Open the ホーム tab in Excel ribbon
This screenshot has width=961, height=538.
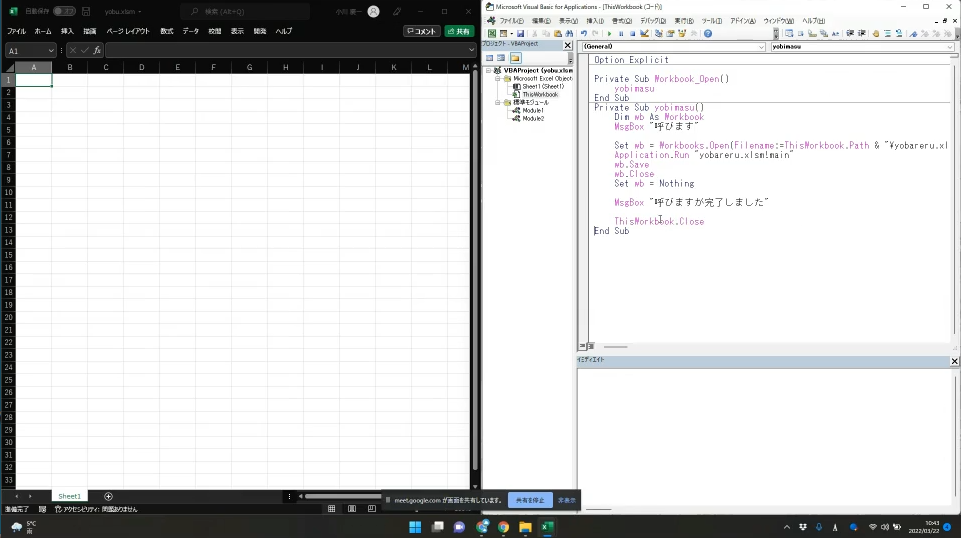[x=43, y=31]
